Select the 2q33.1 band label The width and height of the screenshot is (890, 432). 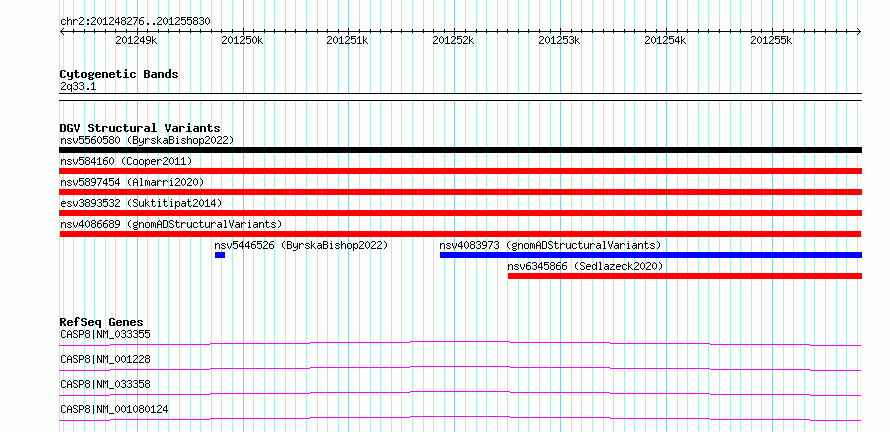77,86
